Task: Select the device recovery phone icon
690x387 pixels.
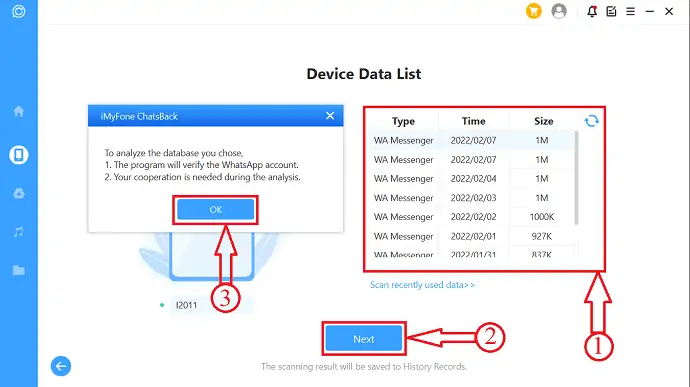Action: click(18, 155)
